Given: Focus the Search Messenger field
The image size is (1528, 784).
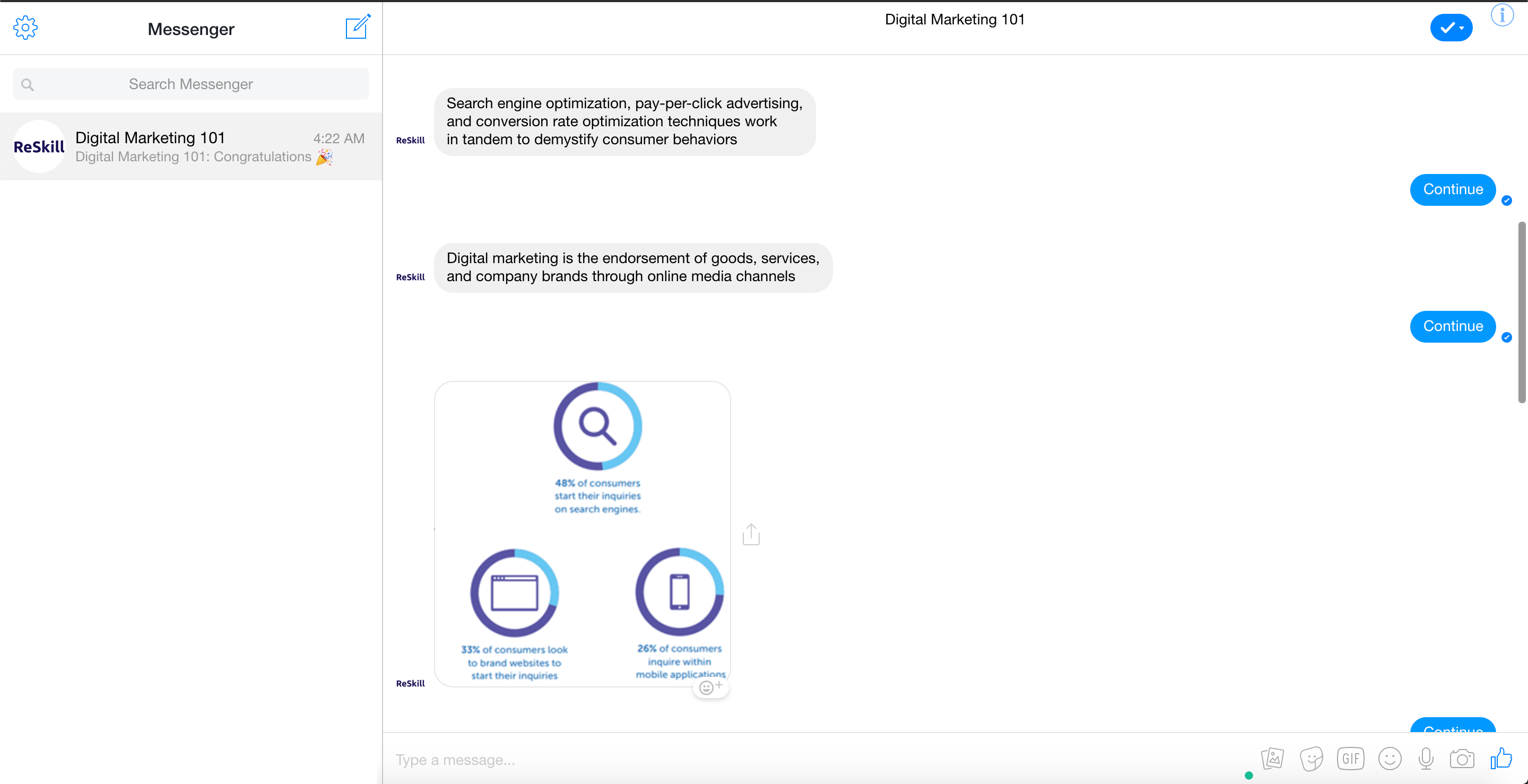Looking at the screenshot, I should pos(191,84).
